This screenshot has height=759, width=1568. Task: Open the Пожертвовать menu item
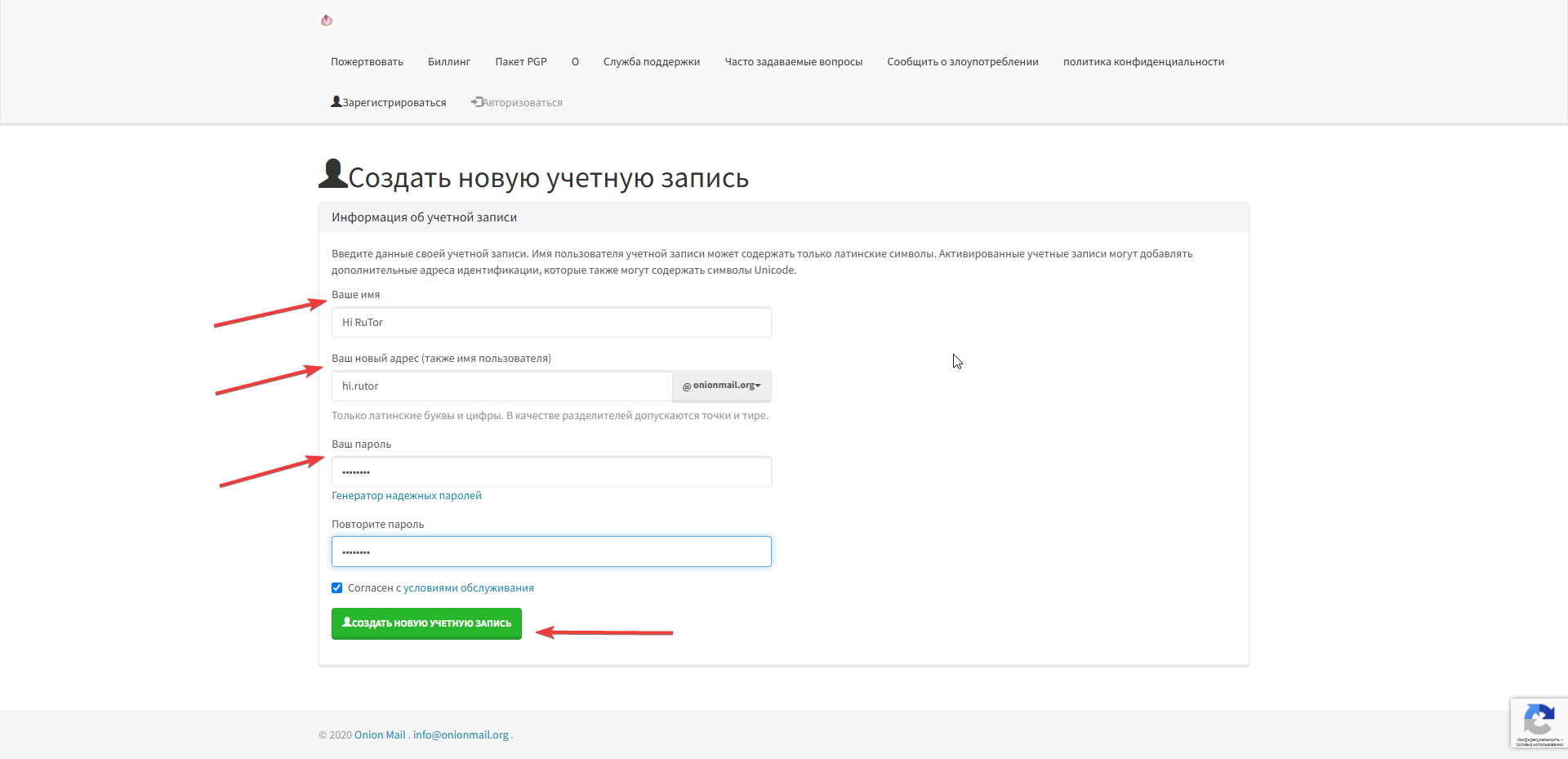click(367, 62)
